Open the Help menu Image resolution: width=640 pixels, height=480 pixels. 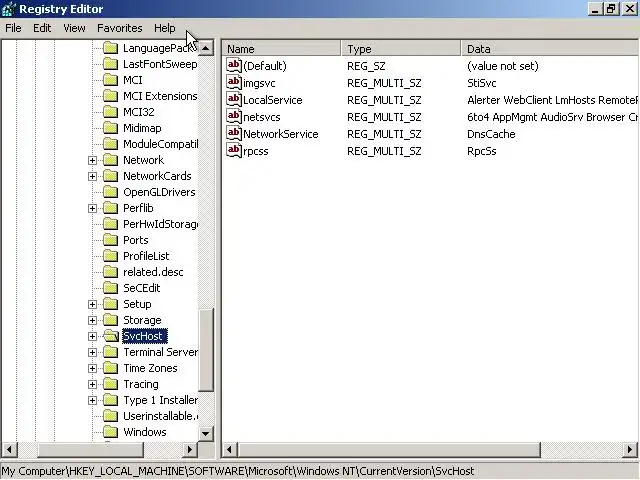pyautogui.click(x=164, y=28)
